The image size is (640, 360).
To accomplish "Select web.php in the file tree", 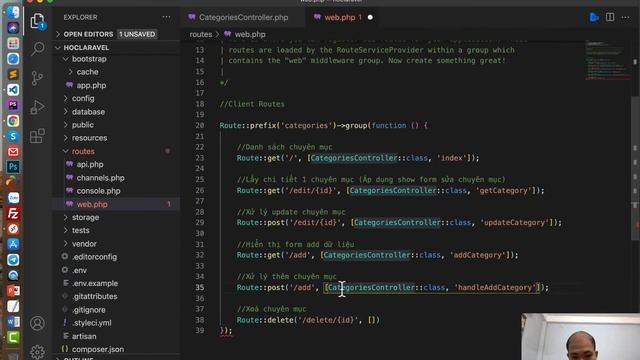I will pos(92,204).
